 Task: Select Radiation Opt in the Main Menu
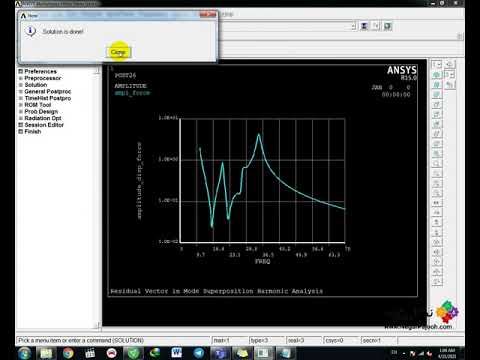(43, 118)
